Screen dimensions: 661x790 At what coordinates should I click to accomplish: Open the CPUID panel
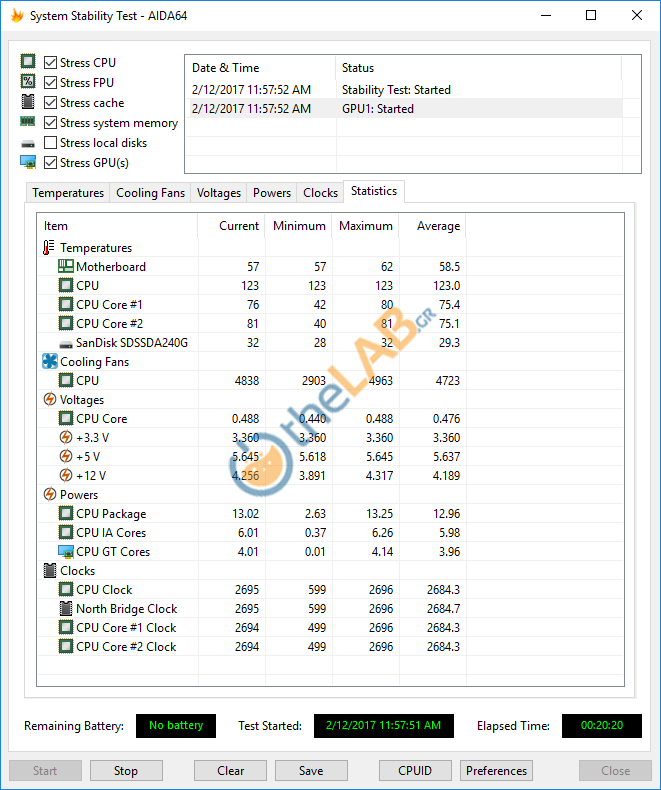(415, 771)
